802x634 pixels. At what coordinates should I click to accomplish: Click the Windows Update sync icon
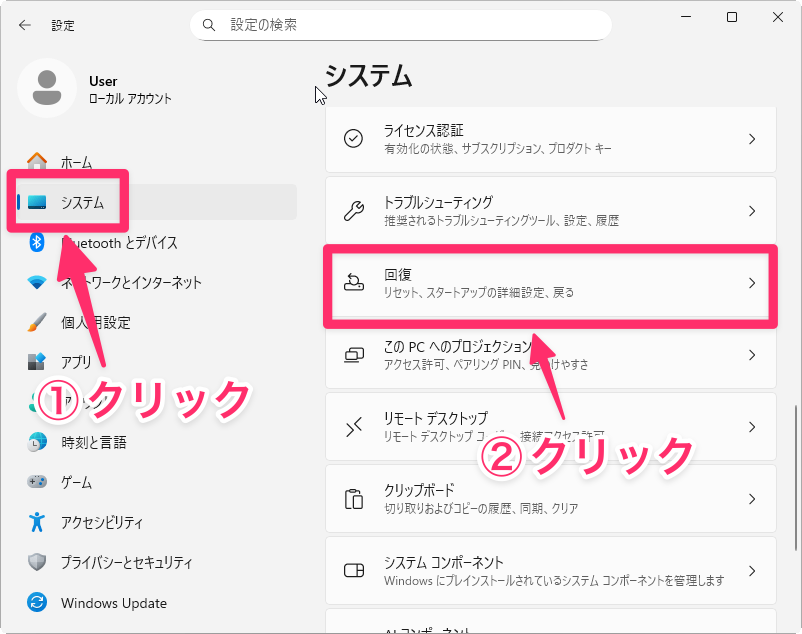[x=37, y=603]
